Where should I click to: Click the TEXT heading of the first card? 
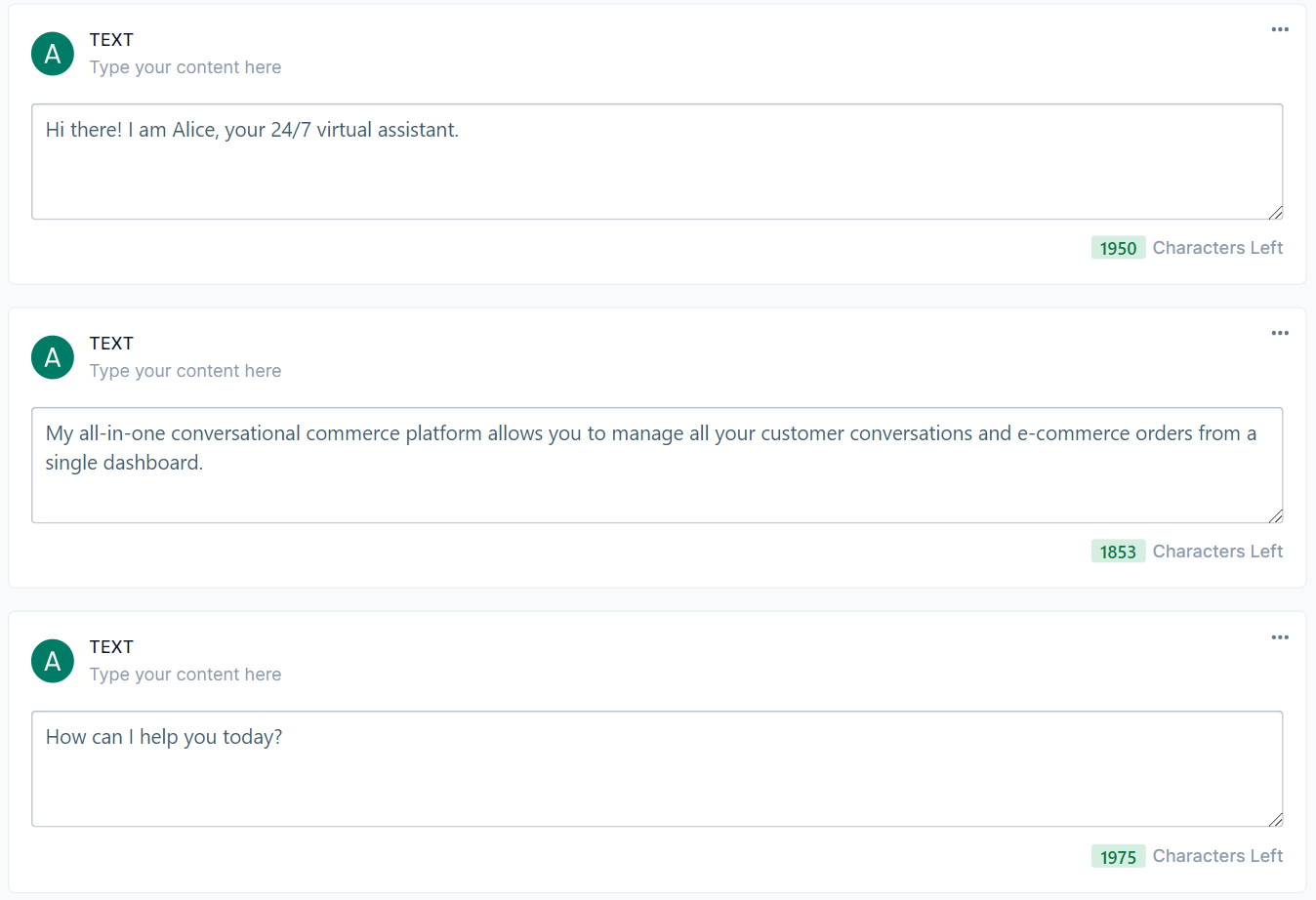pyautogui.click(x=111, y=40)
